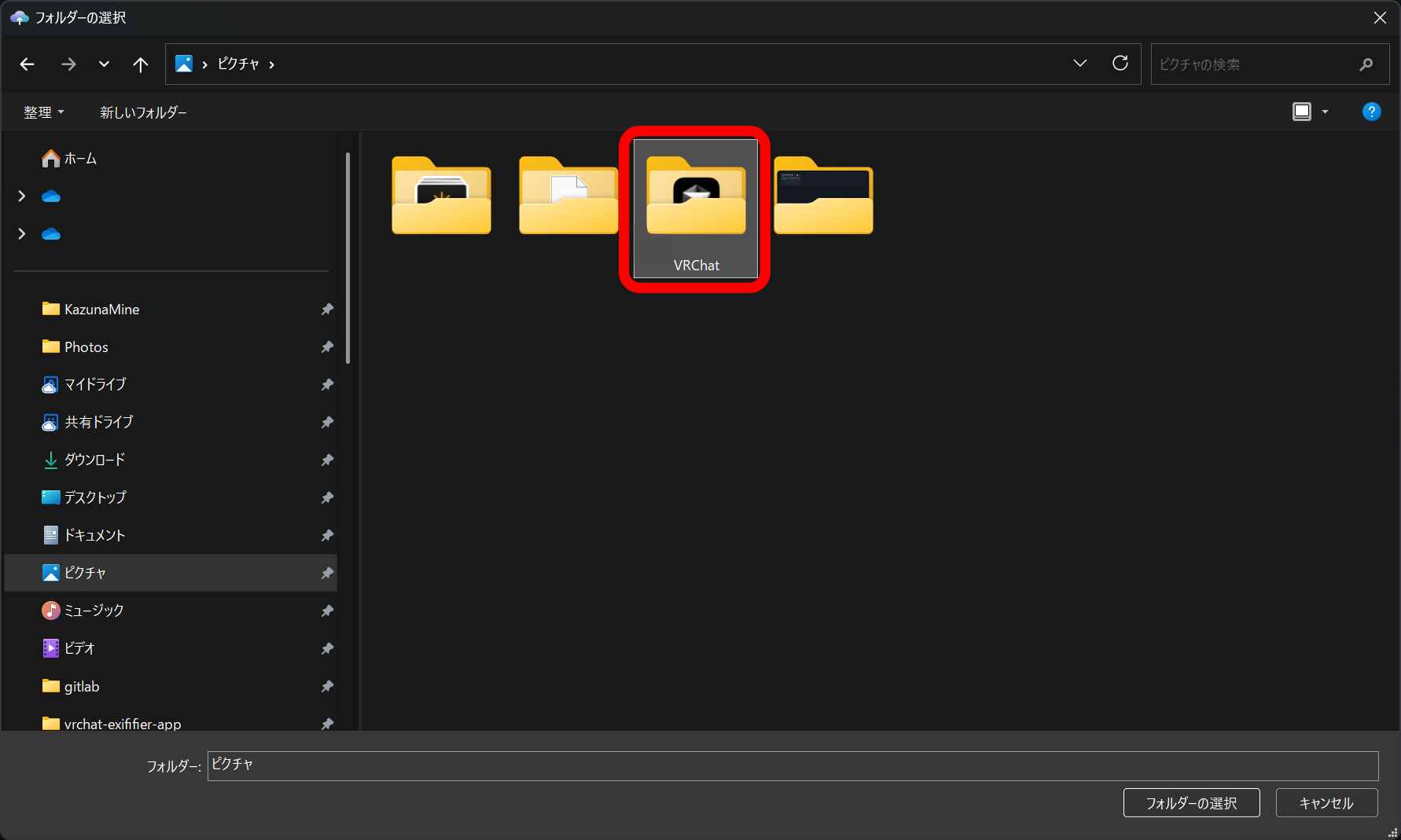Click the search magnifier icon
The width and height of the screenshot is (1401, 840).
click(x=1366, y=64)
